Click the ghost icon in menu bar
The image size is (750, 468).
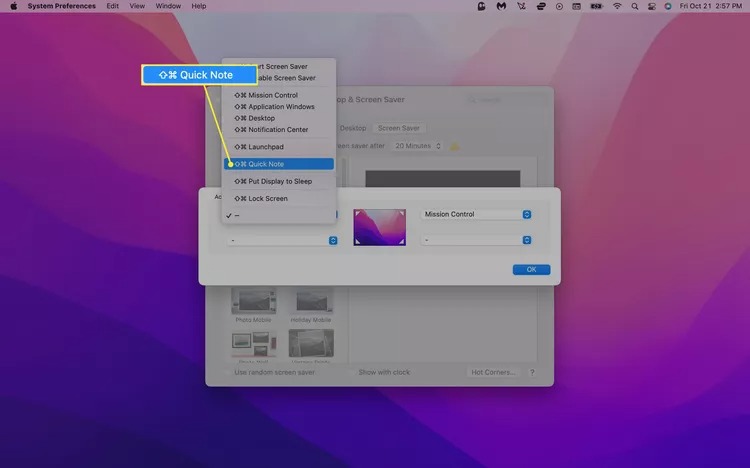tap(481, 6)
